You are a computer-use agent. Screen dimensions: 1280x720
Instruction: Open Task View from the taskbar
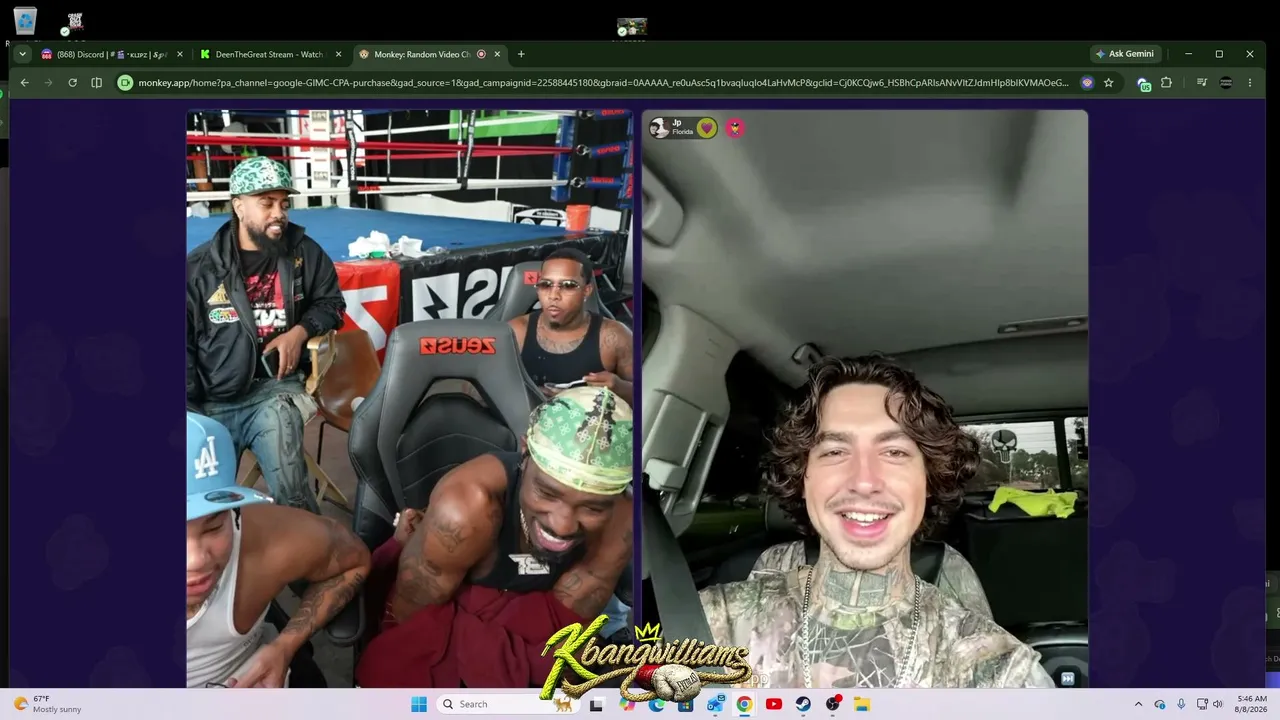coord(596,704)
